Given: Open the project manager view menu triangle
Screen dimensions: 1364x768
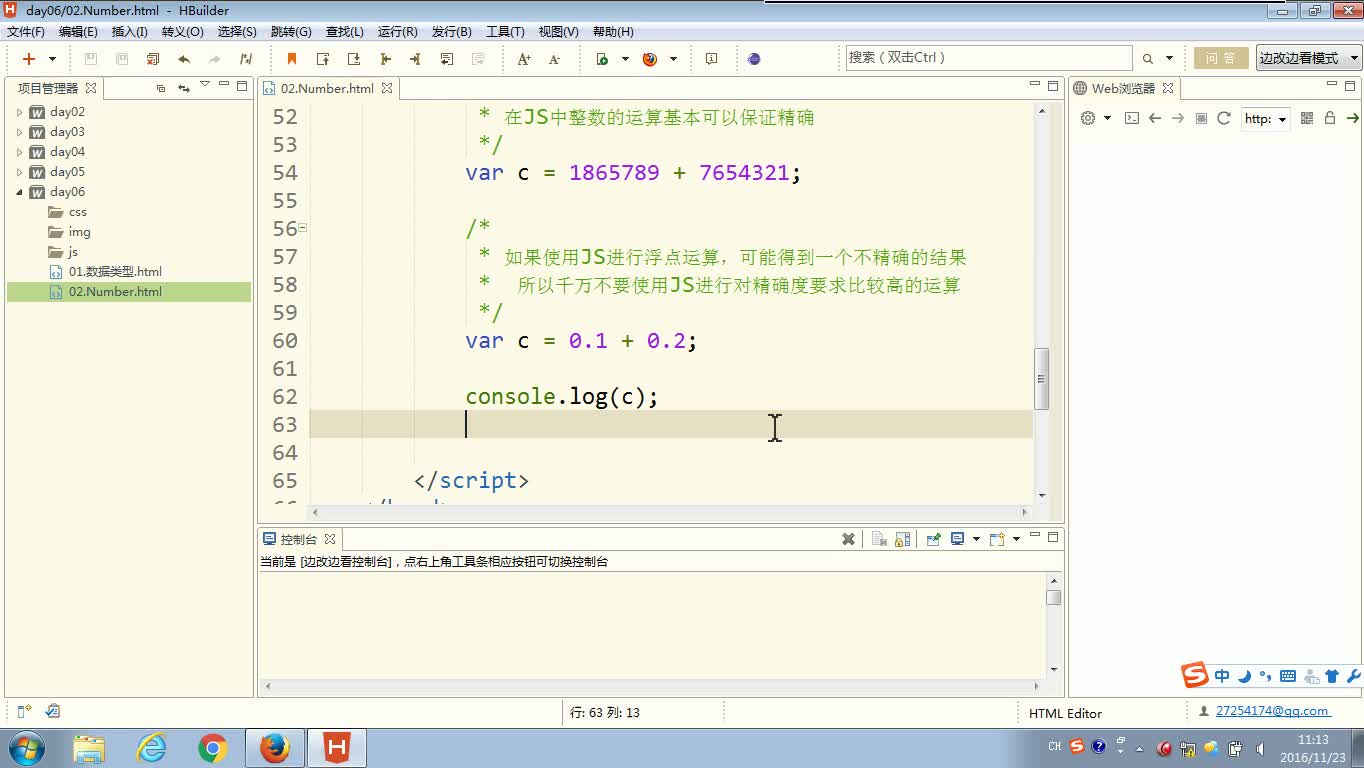Looking at the screenshot, I should click(x=205, y=85).
